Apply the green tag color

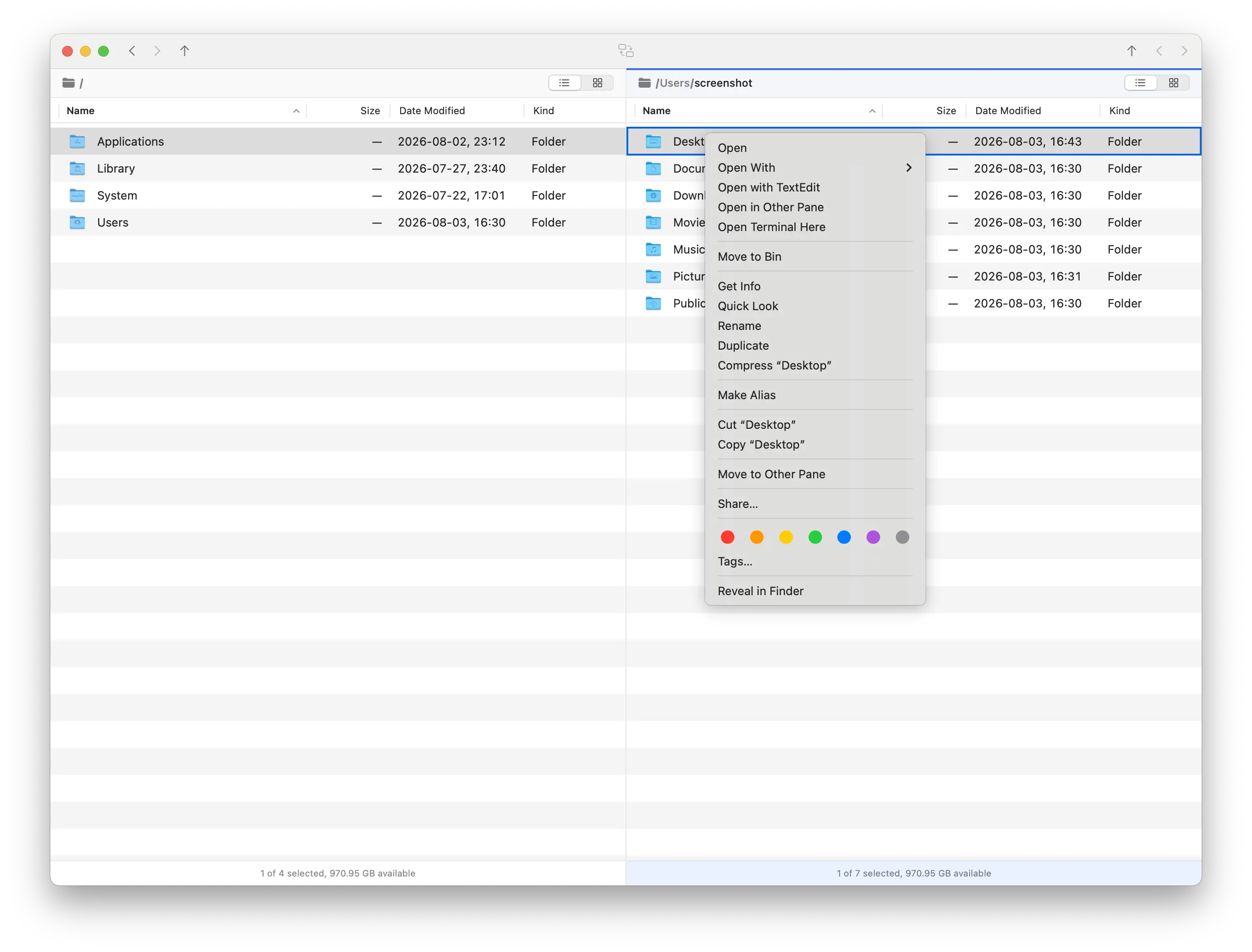(x=815, y=537)
